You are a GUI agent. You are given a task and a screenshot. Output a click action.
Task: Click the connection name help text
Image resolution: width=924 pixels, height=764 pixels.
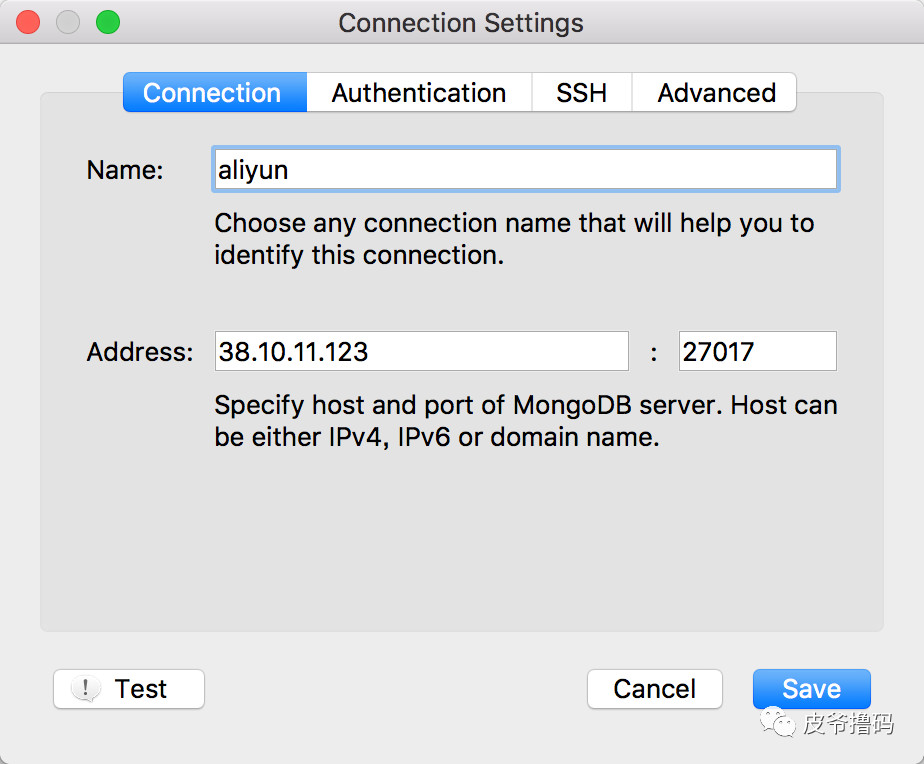[x=514, y=238]
